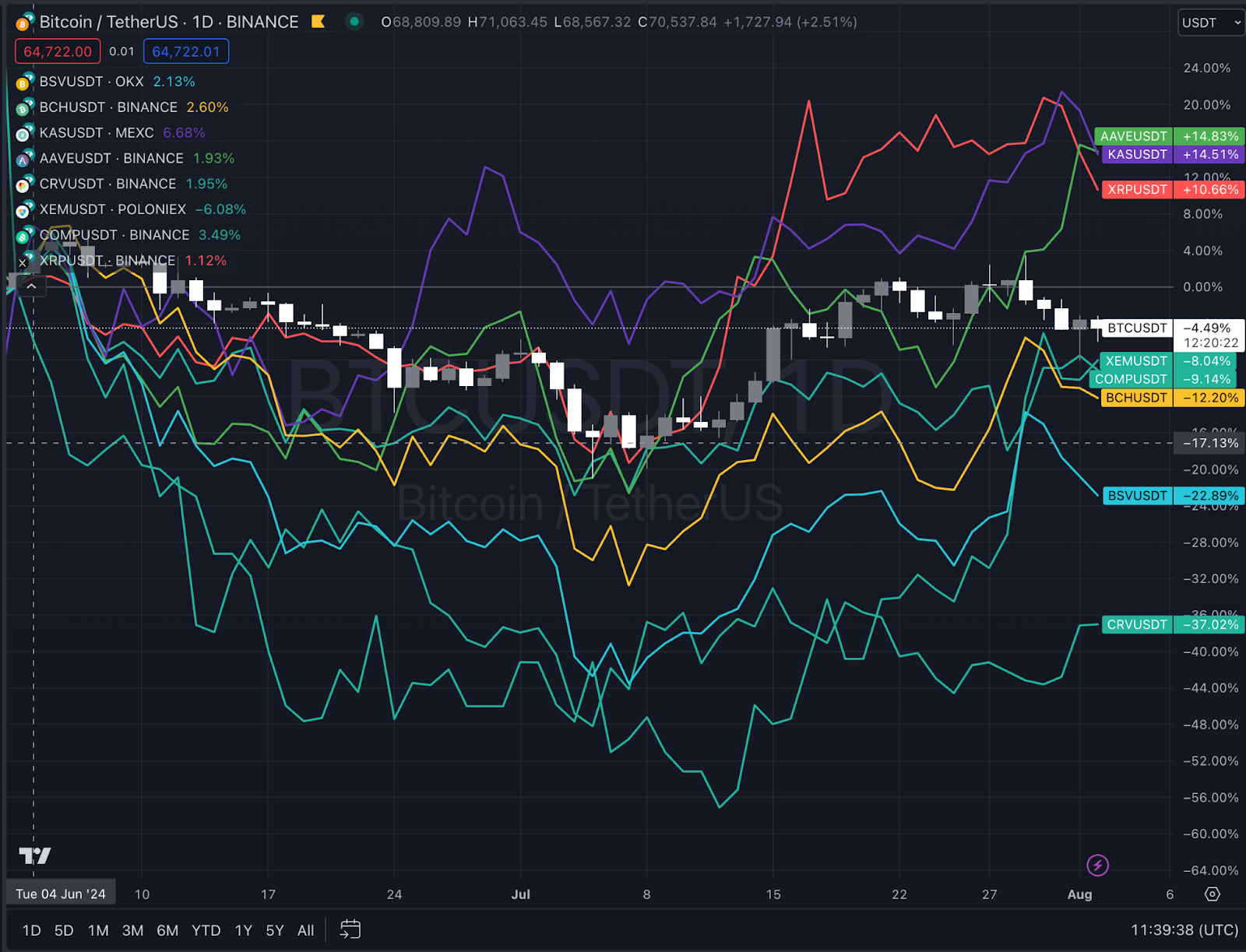
Task: Click the AAVEUSDT +14.83% price label
Action: (1170, 136)
